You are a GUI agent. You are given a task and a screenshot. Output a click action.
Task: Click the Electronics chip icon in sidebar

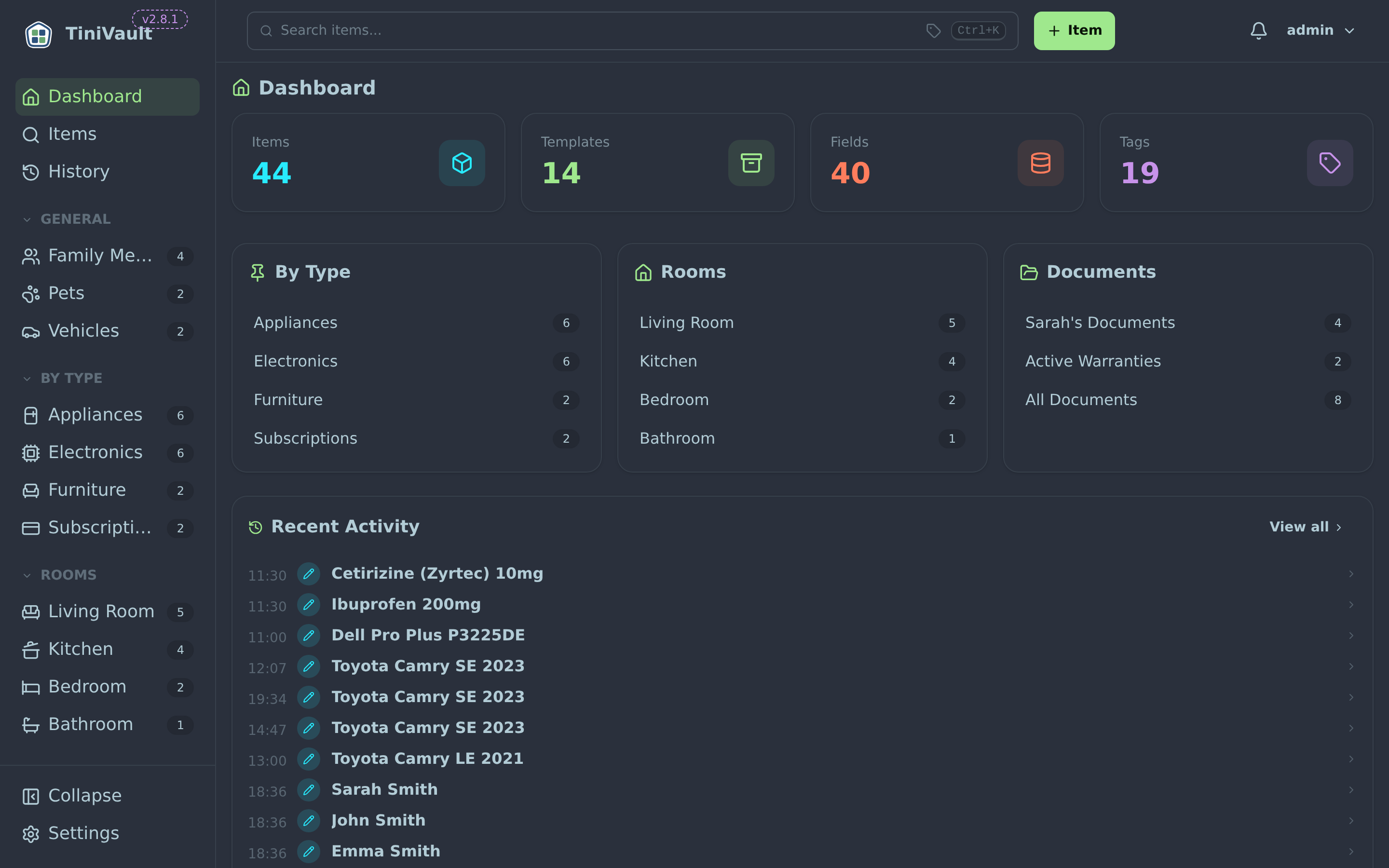(x=30, y=453)
